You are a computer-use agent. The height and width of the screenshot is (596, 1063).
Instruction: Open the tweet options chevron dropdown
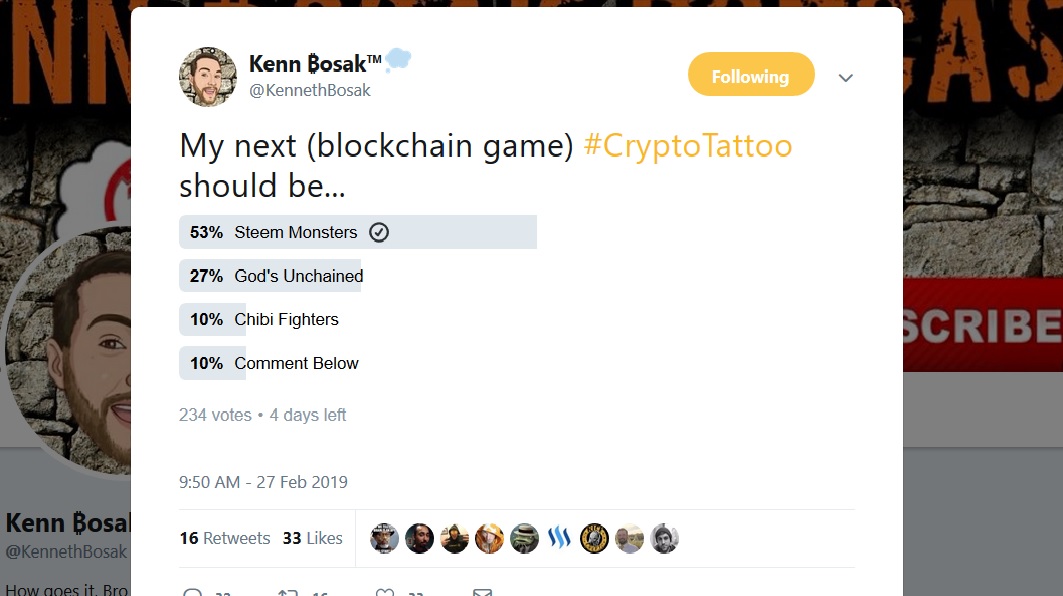click(x=846, y=78)
